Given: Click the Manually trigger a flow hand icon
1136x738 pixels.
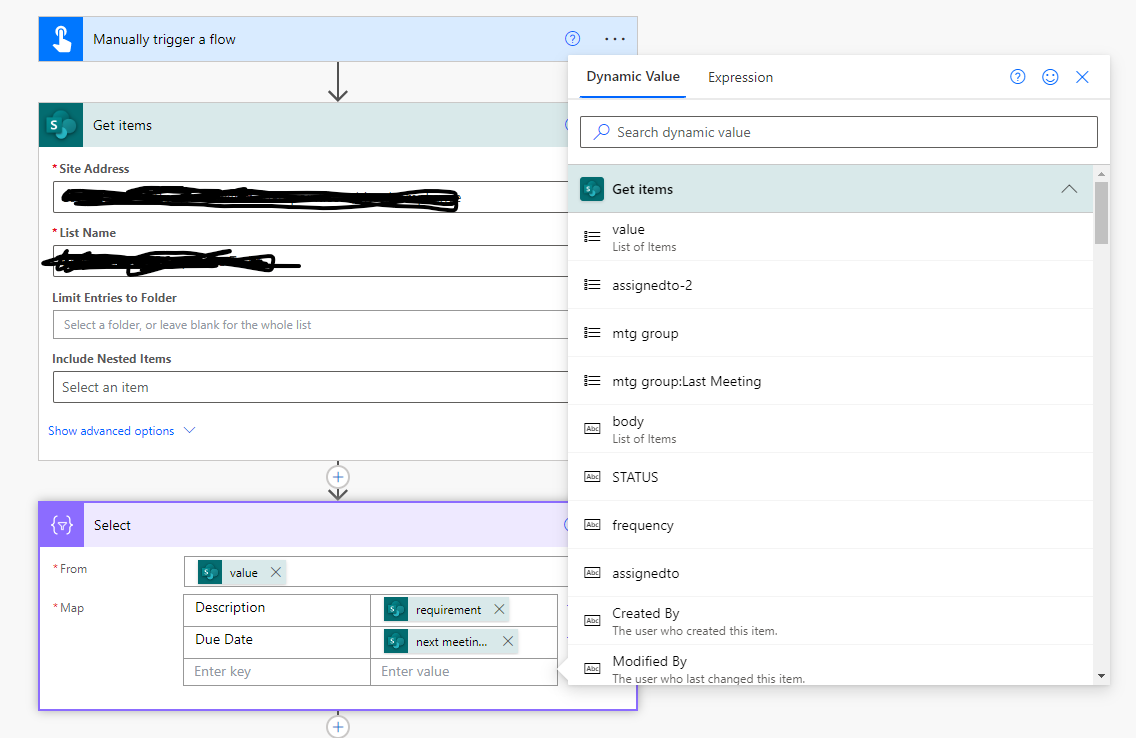Looking at the screenshot, I should pos(60,38).
